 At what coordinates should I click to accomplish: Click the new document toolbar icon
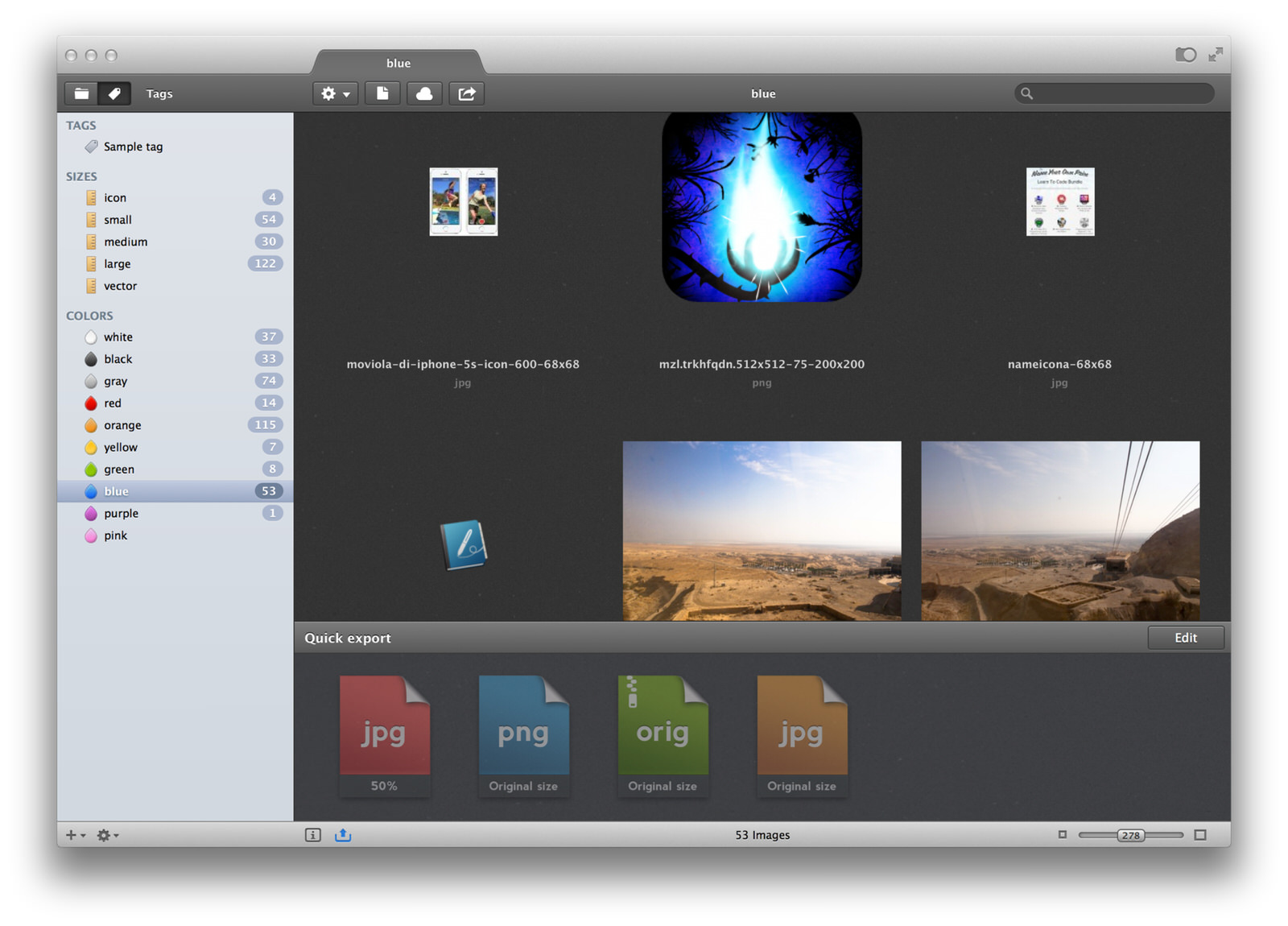(x=382, y=93)
